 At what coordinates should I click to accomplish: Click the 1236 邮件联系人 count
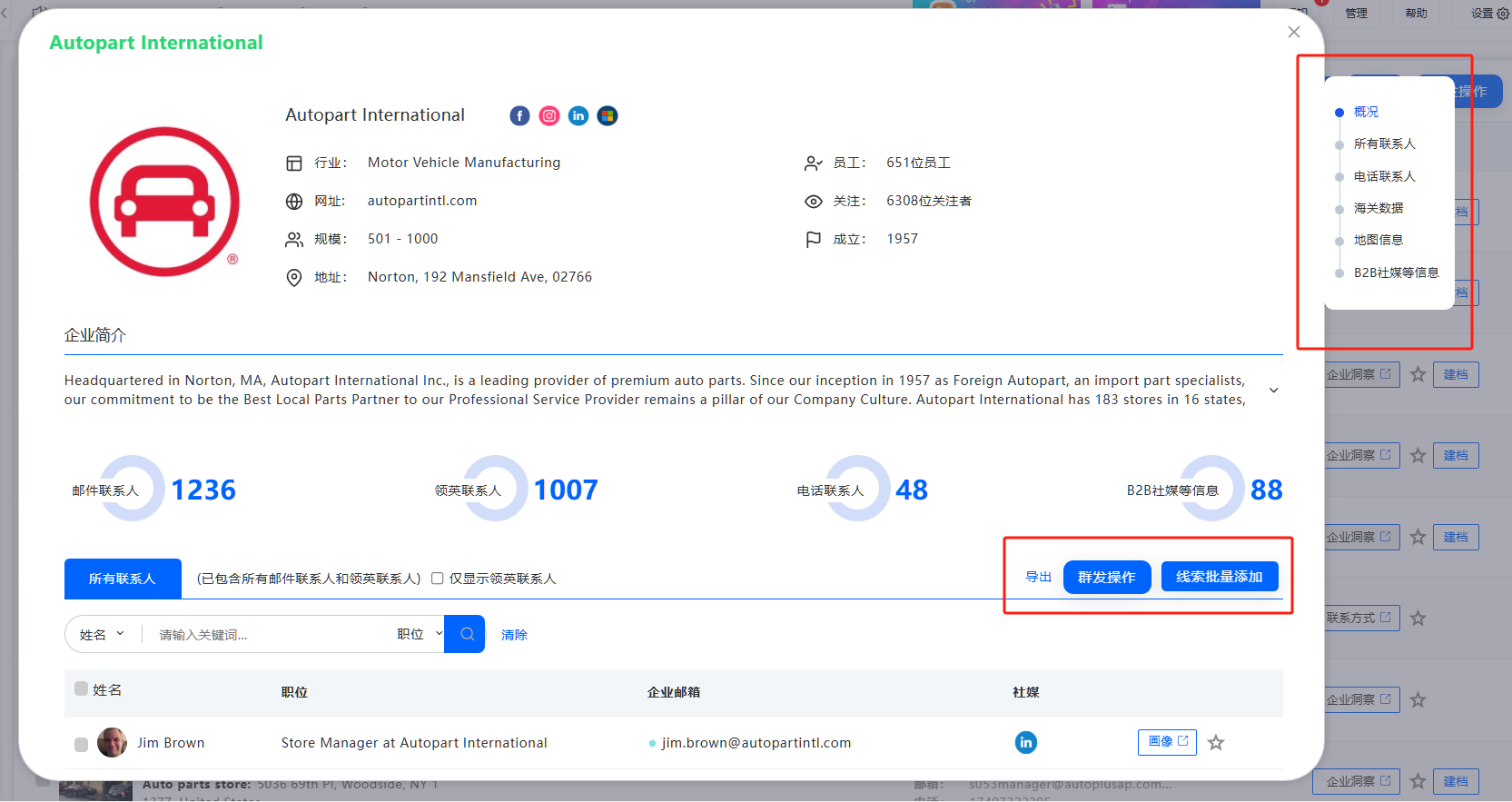[203, 490]
